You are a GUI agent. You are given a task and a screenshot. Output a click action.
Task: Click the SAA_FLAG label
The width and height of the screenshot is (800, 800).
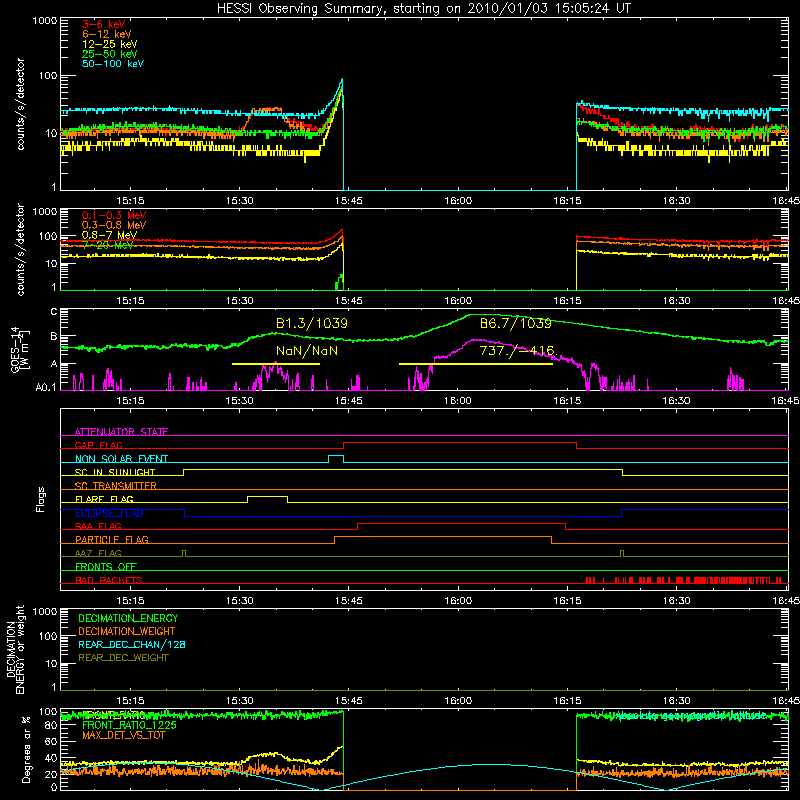98,526
